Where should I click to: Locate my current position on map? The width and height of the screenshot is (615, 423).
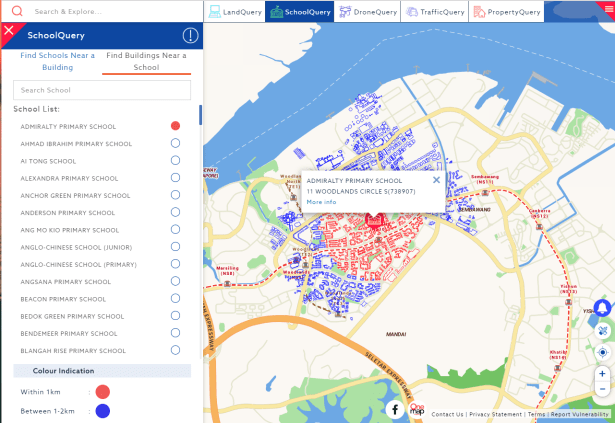[x=602, y=352]
